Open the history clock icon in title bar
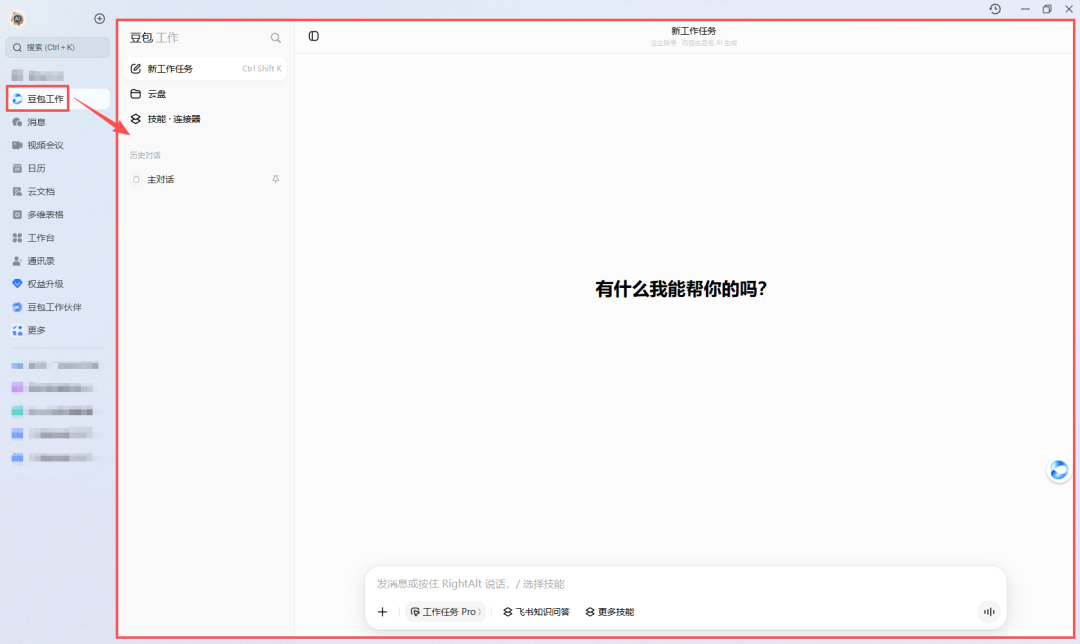Screen dimensions: 1080x644 point(995,9)
